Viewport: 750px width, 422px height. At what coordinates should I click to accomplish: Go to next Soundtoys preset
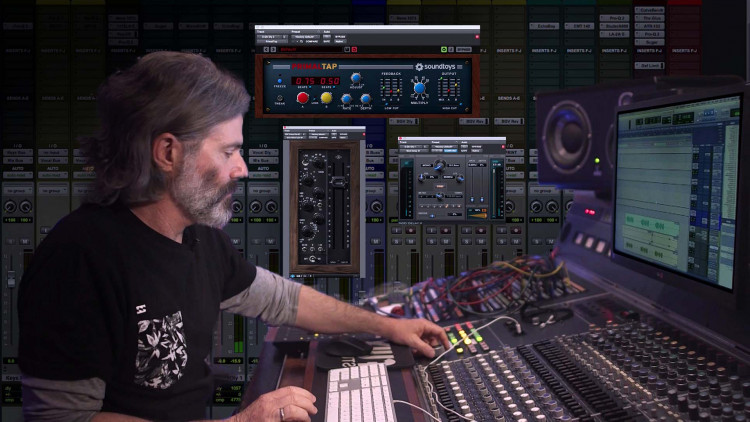click(273, 49)
